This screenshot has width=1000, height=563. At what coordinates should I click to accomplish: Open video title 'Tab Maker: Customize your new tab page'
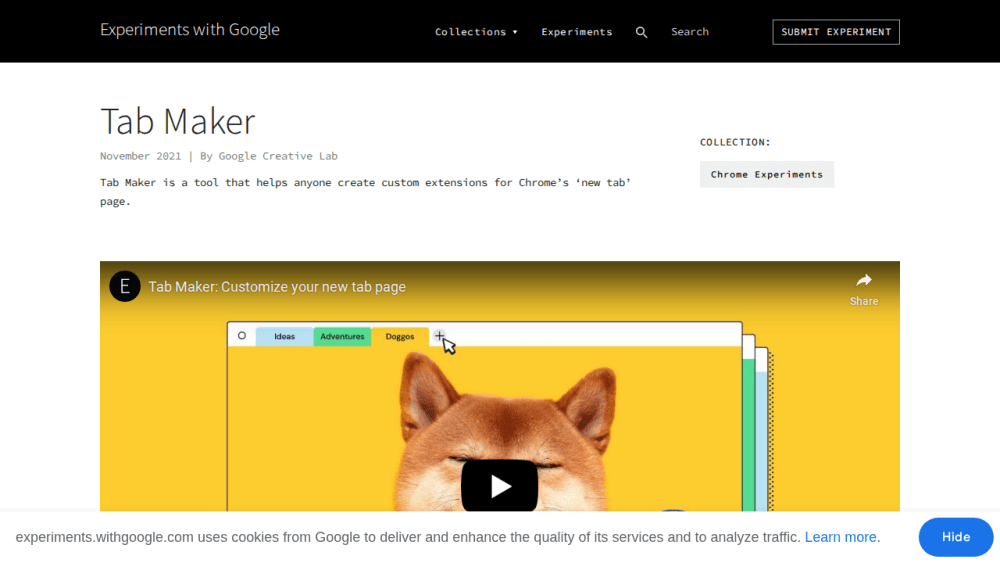point(277,287)
